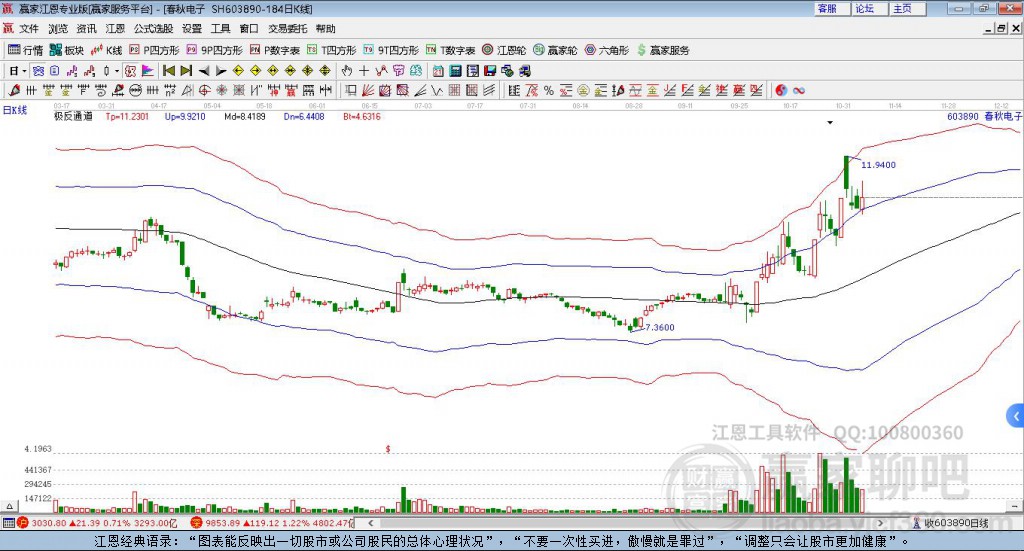
Task: Click the blue side panel collapse arrow
Action: (1016, 415)
